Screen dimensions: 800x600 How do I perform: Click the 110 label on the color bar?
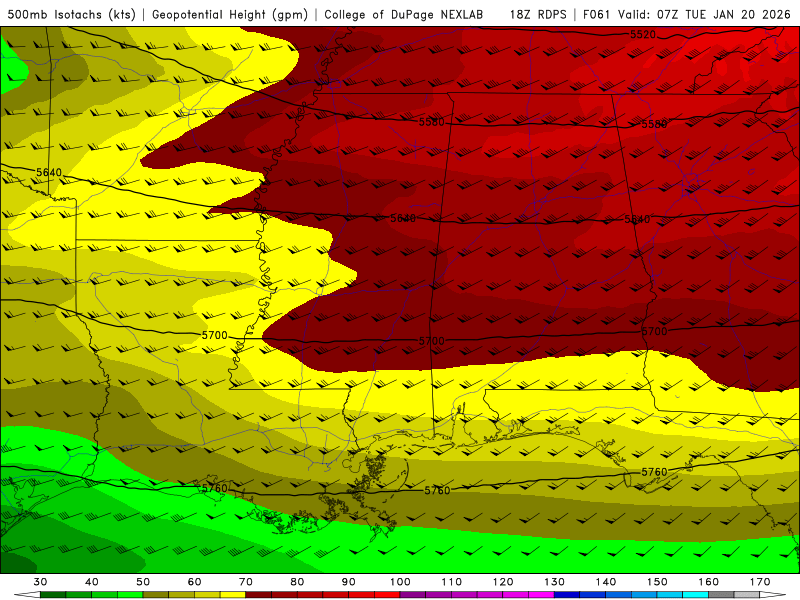(x=452, y=582)
